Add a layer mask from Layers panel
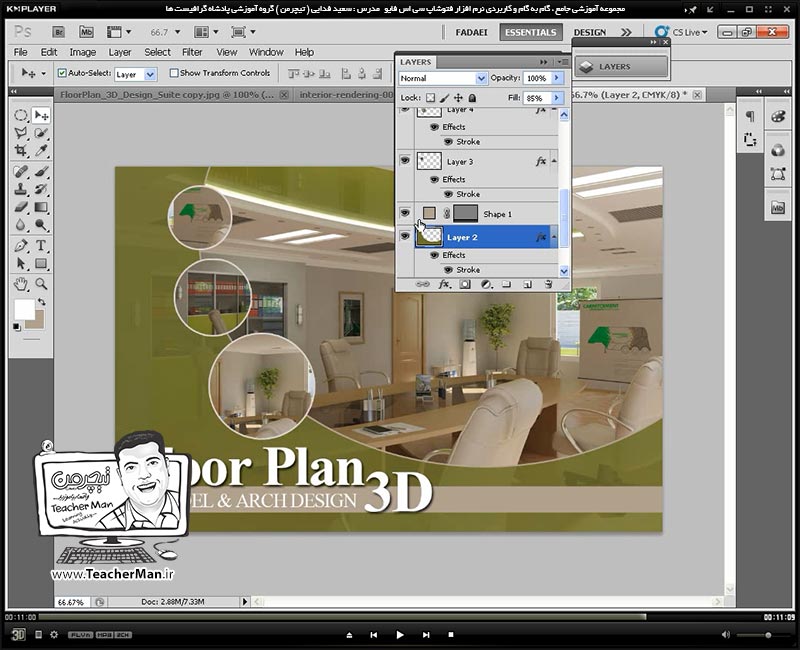Viewport: 800px width, 650px height. (x=465, y=284)
